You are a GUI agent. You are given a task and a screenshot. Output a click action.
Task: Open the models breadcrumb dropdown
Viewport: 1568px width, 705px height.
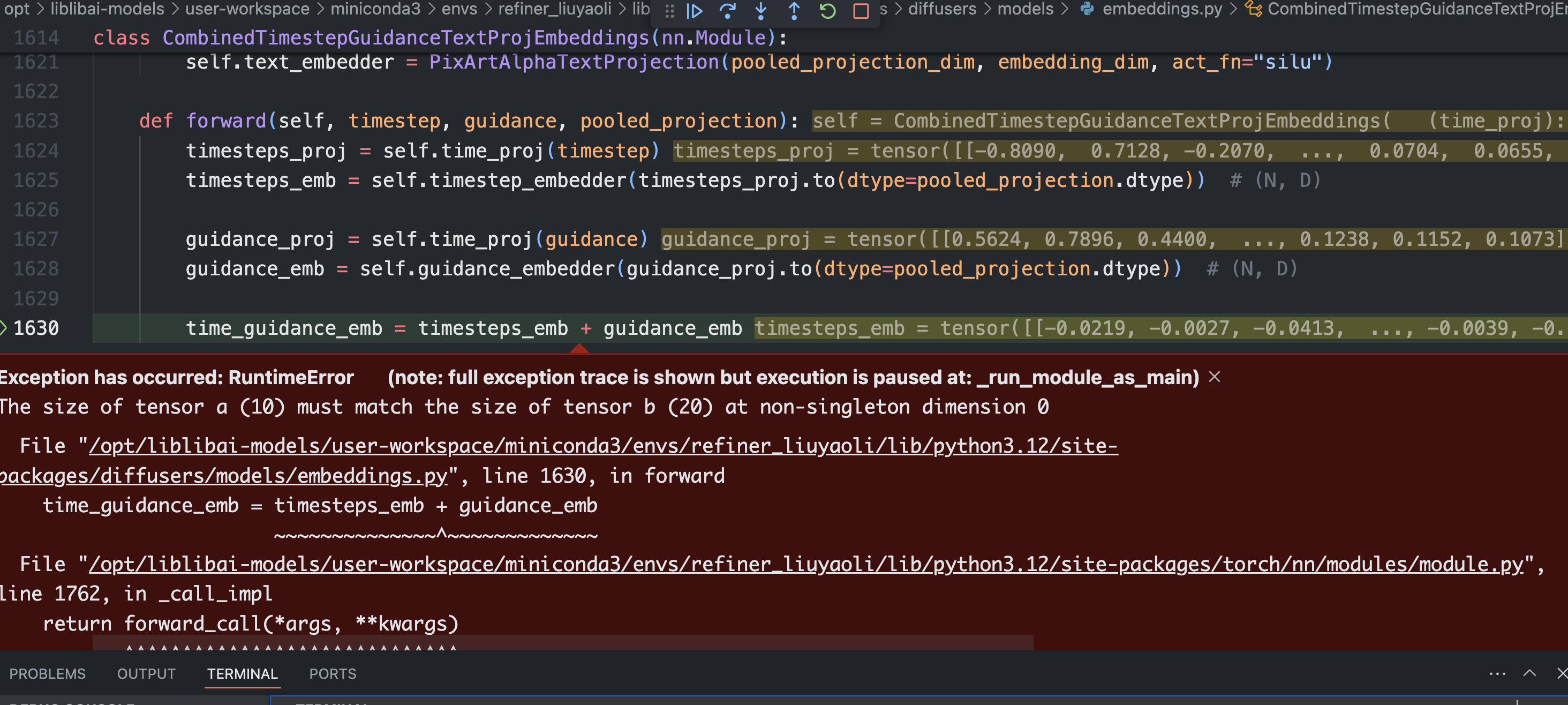[x=1026, y=9]
